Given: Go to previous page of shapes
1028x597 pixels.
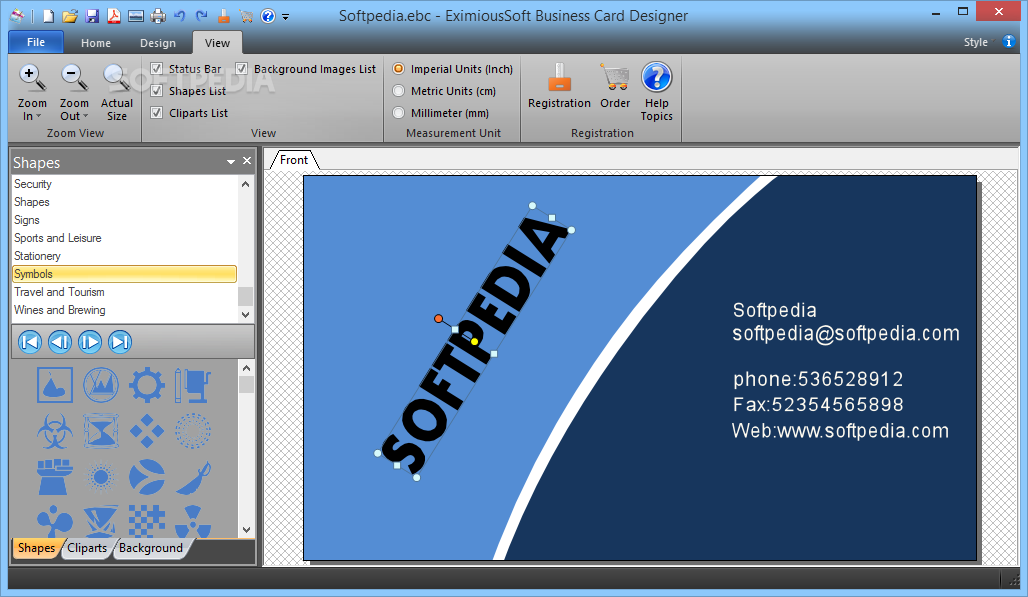Looking at the screenshot, I should (x=60, y=342).
